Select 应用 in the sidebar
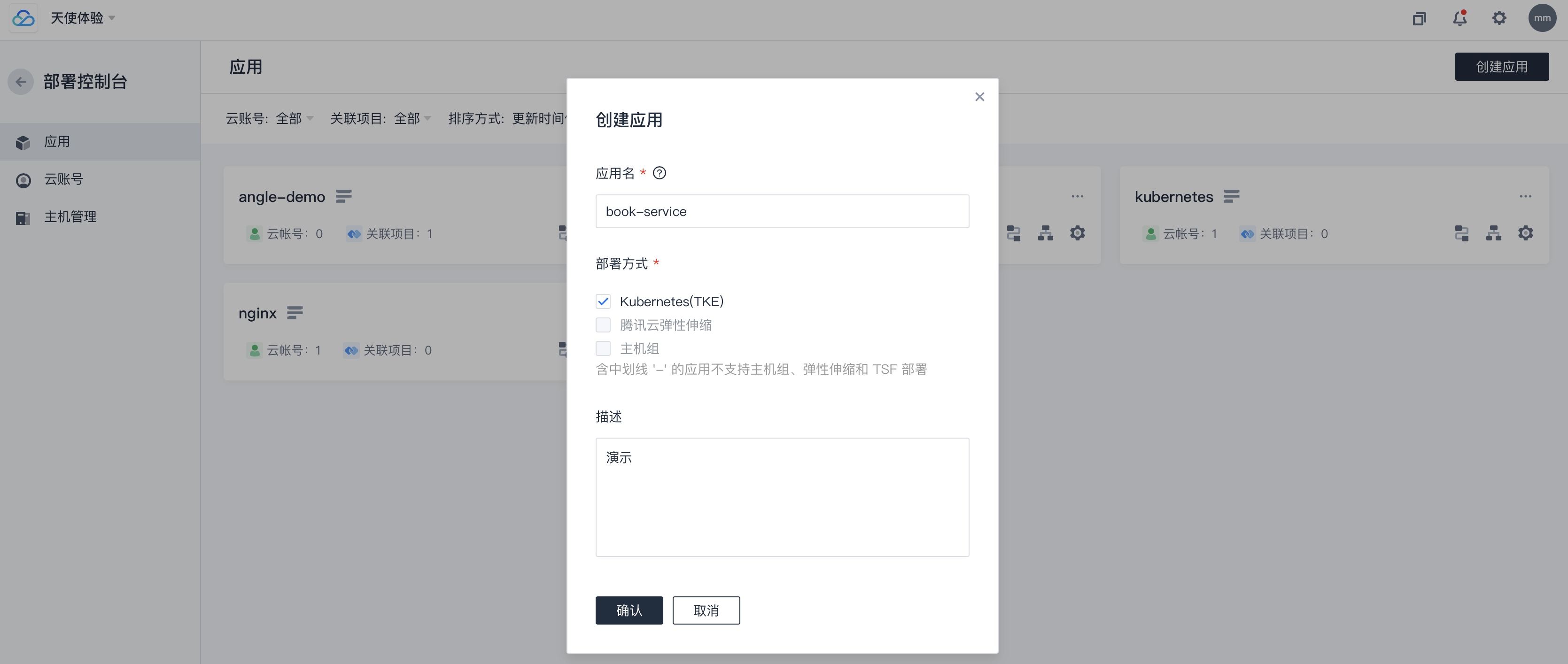Image resolution: width=1568 pixels, height=664 pixels. click(x=100, y=142)
